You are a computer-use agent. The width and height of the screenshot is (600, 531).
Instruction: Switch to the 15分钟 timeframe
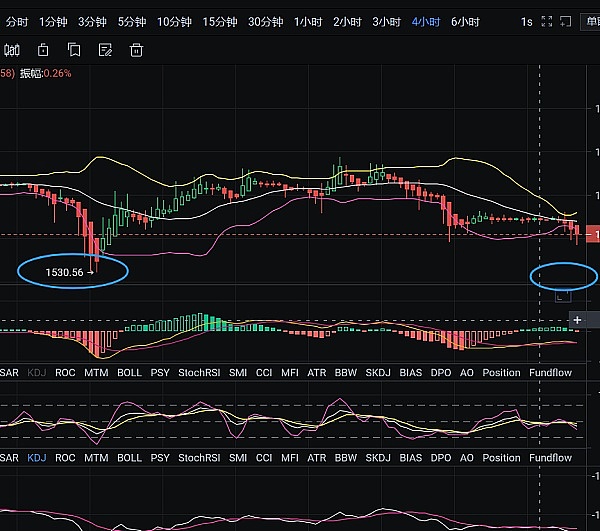tap(219, 21)
